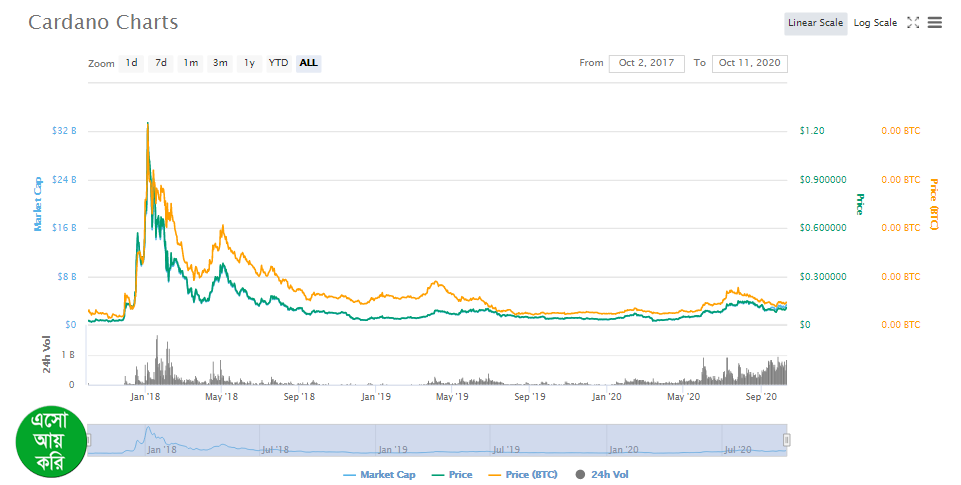Click the green Bengali logo badge
This screenshot has width=961, height=485.
click(48, 440)
